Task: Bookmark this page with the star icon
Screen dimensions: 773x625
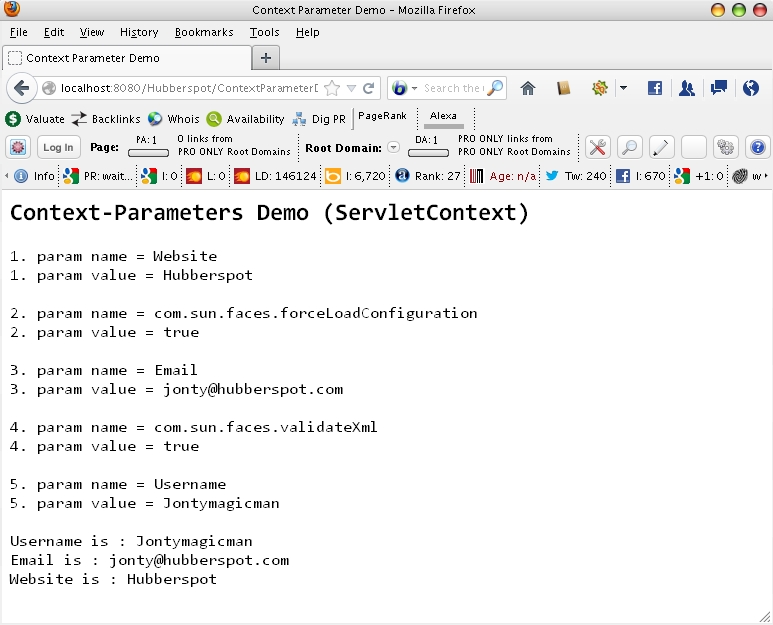Action: 332,88
